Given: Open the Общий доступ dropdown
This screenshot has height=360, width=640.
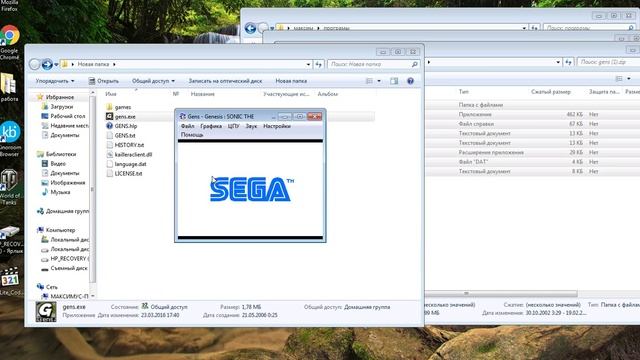Looking at the screenshot, I should pos(153,81).
